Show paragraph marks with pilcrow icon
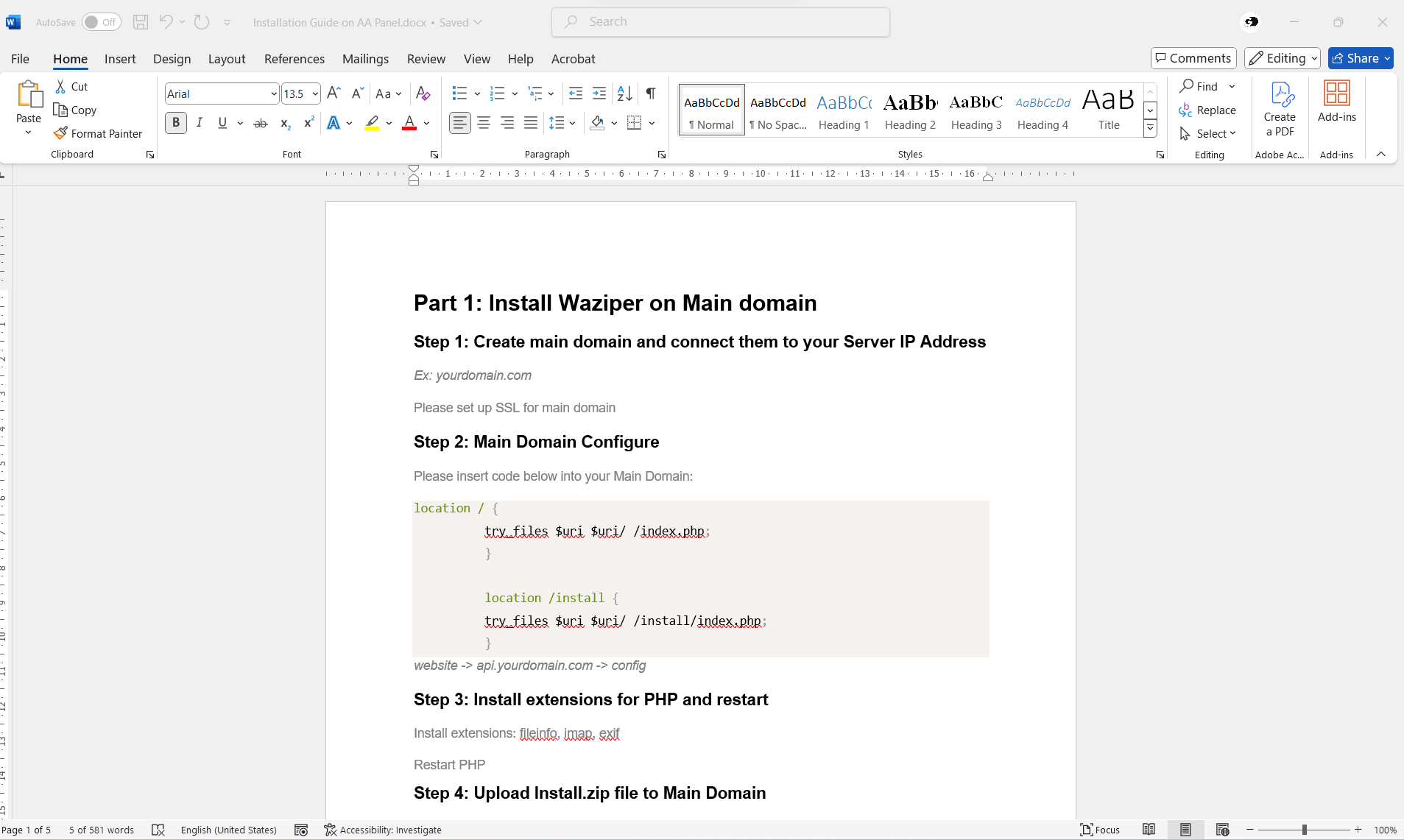The image size is (1404, 840). click(x=651, y=93)
